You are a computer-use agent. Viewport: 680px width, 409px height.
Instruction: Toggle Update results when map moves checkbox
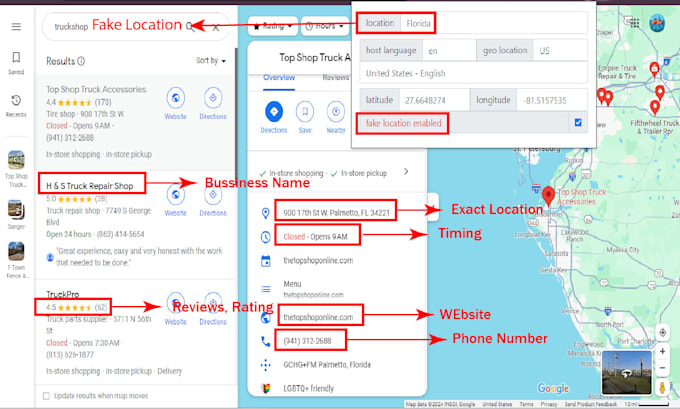click(46, 396)
